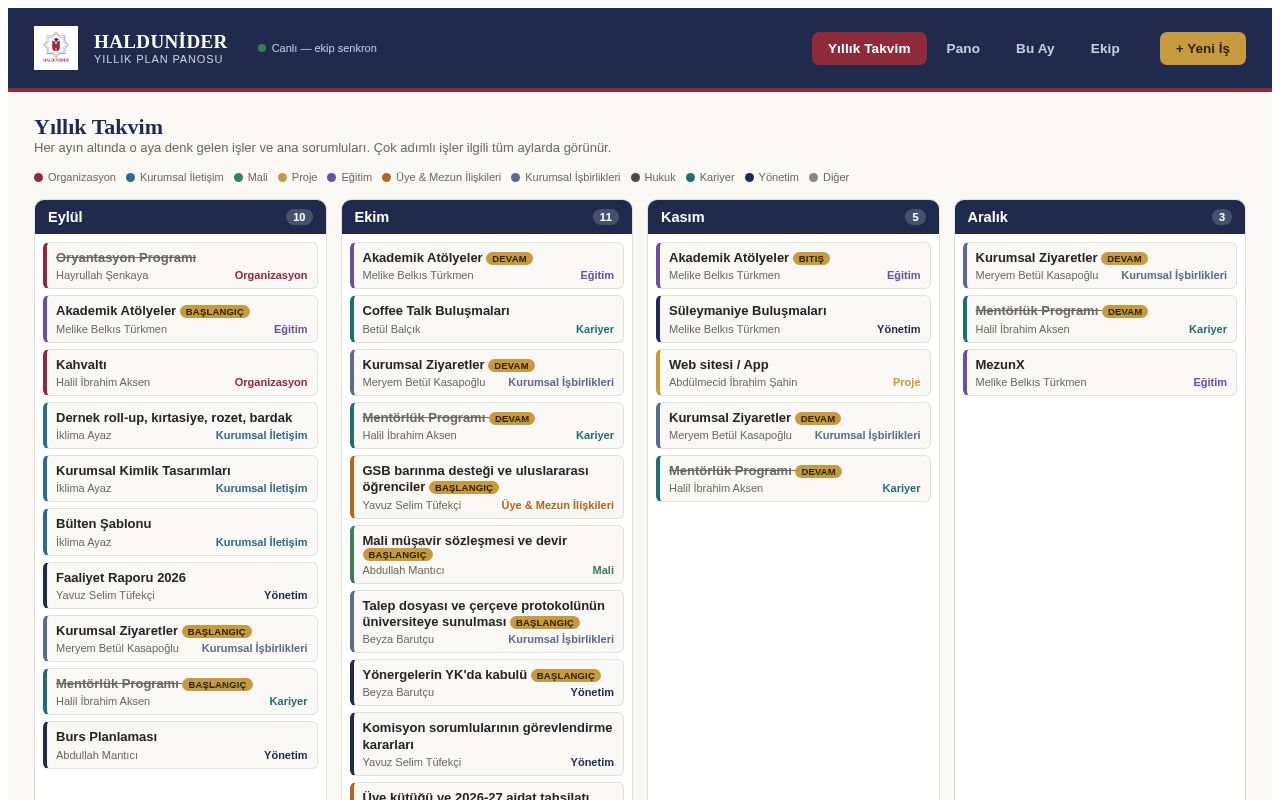The width and height of the screenshot is (1280, 800).
Task: Go to the Bu Ay tab
Action: [1035, 48]
